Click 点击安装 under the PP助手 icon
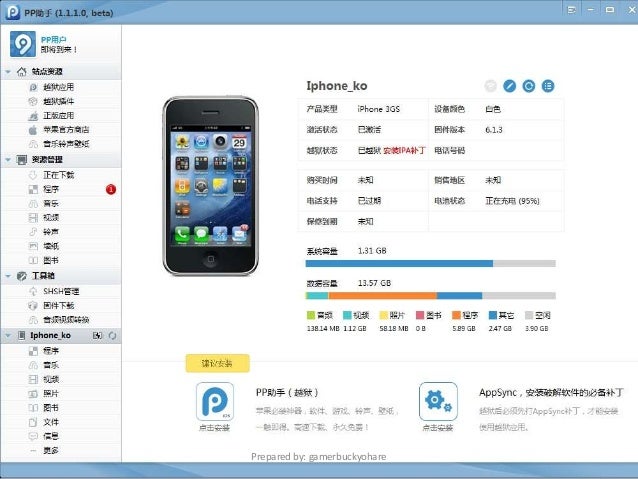Image resolution: width=638 pixels, height=479 pixels. point(214,428)
